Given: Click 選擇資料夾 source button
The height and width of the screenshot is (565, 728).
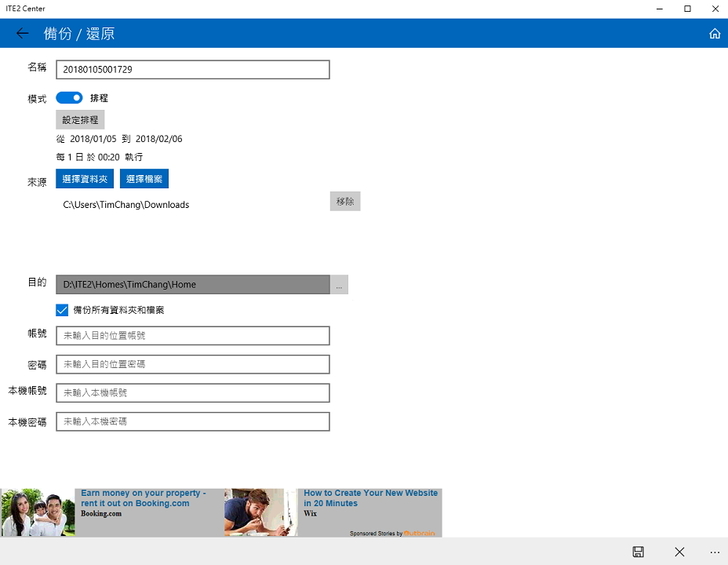Looking at the screenshot, I should (84, 179).
